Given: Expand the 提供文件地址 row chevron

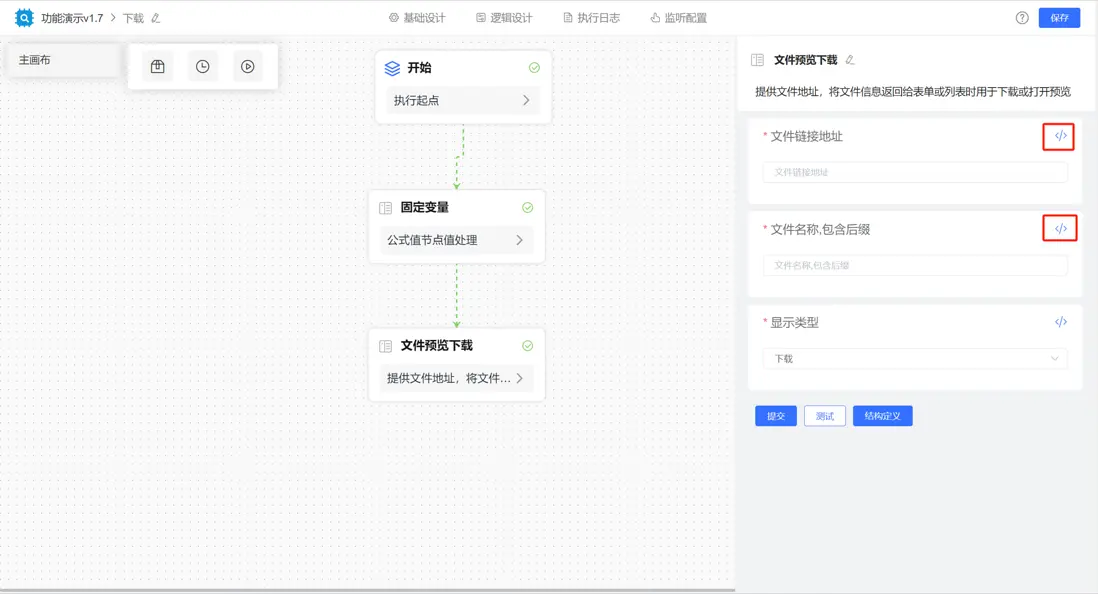Looking at the screenshot, I should pyautogui.click(x=519, y=378).
